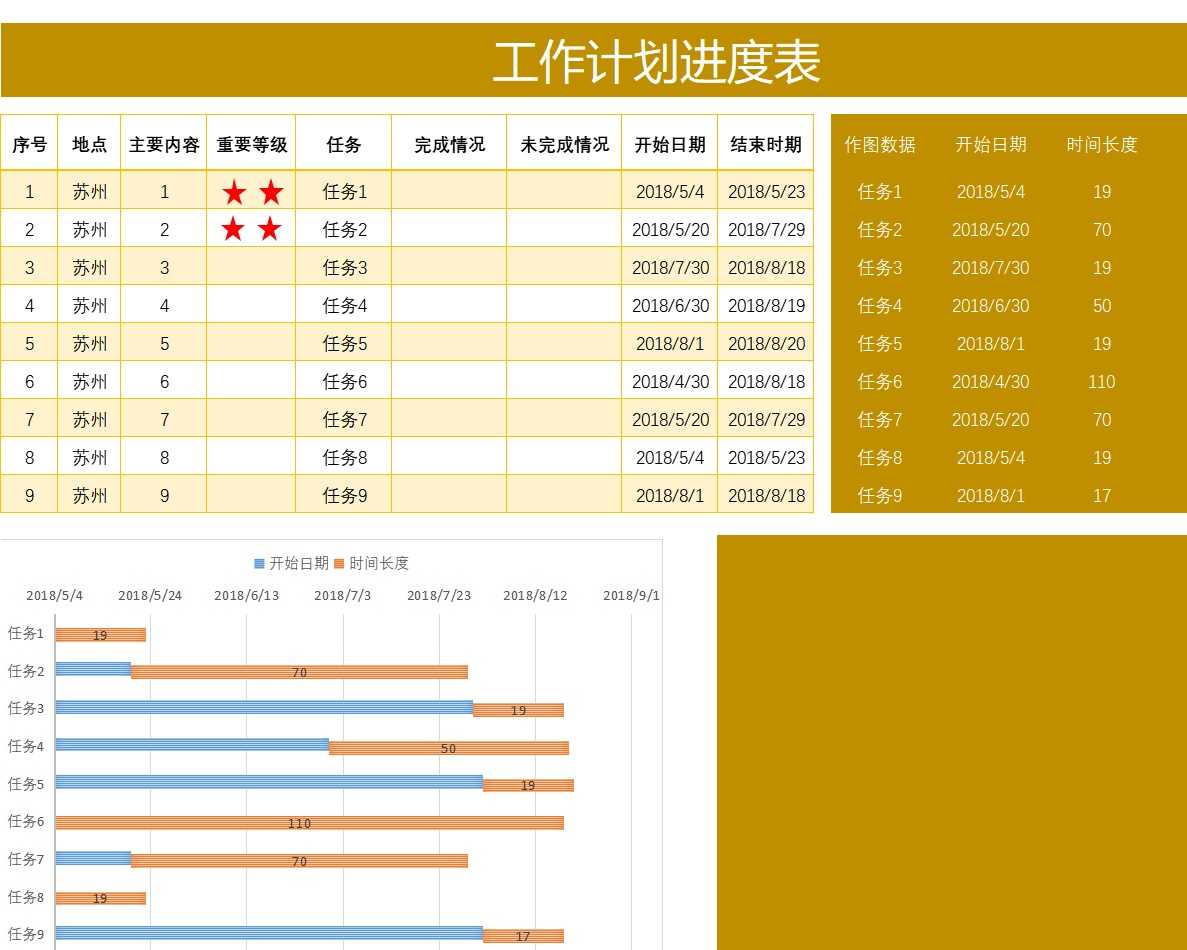Click the empty star rating cell for 任务3
The height and width of the screenshot is (950, 1187).
click(x=251, y=267)
